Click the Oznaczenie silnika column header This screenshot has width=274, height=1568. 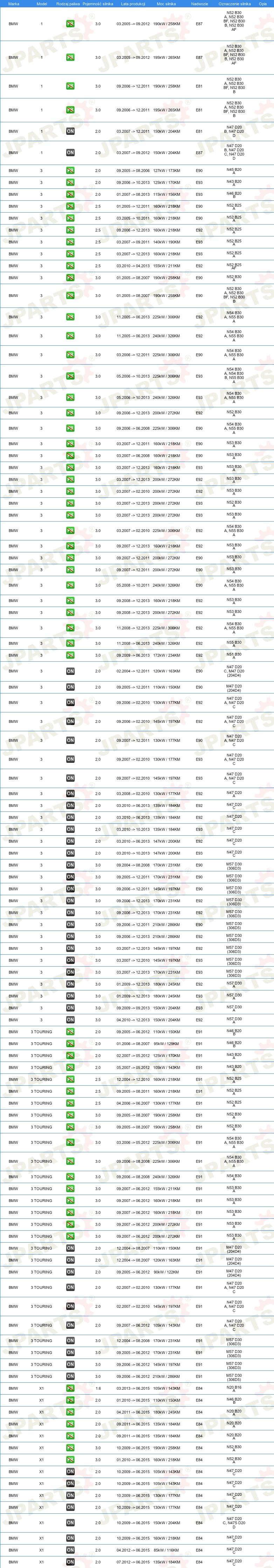[234, 4]
